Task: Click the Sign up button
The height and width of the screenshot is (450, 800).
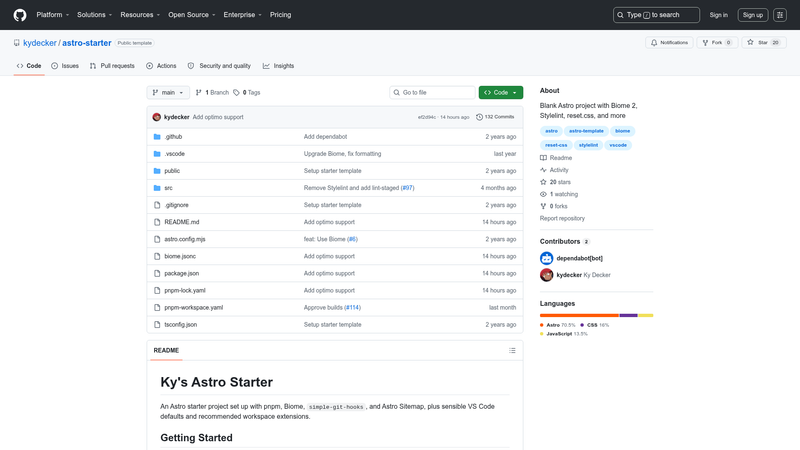Action: click(753, 15)
